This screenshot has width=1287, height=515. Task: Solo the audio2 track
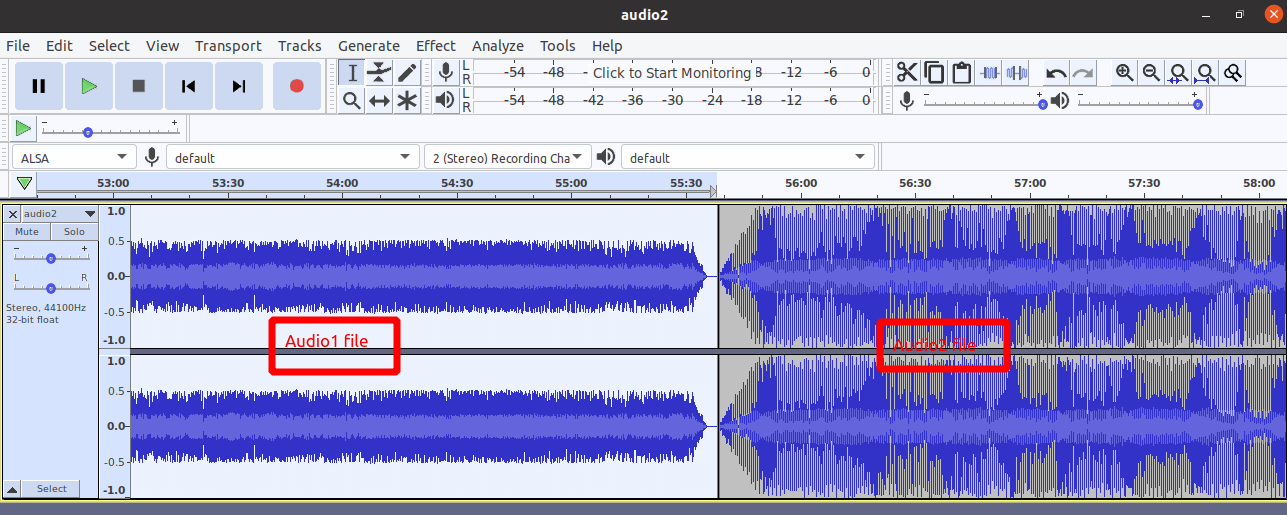pos(74,231)
